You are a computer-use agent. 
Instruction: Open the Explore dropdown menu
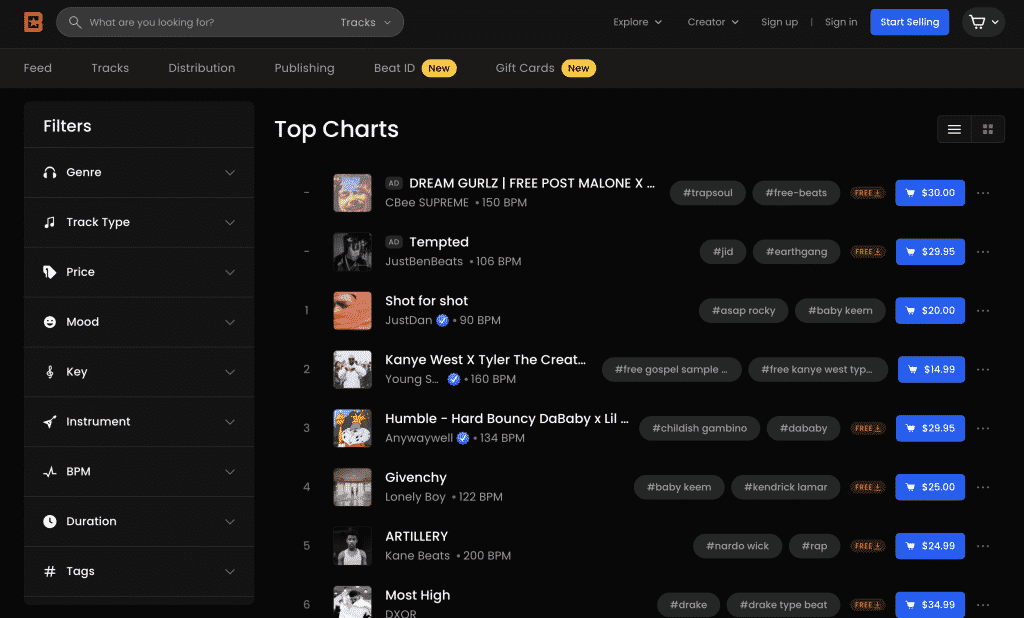tap(637, 22)
